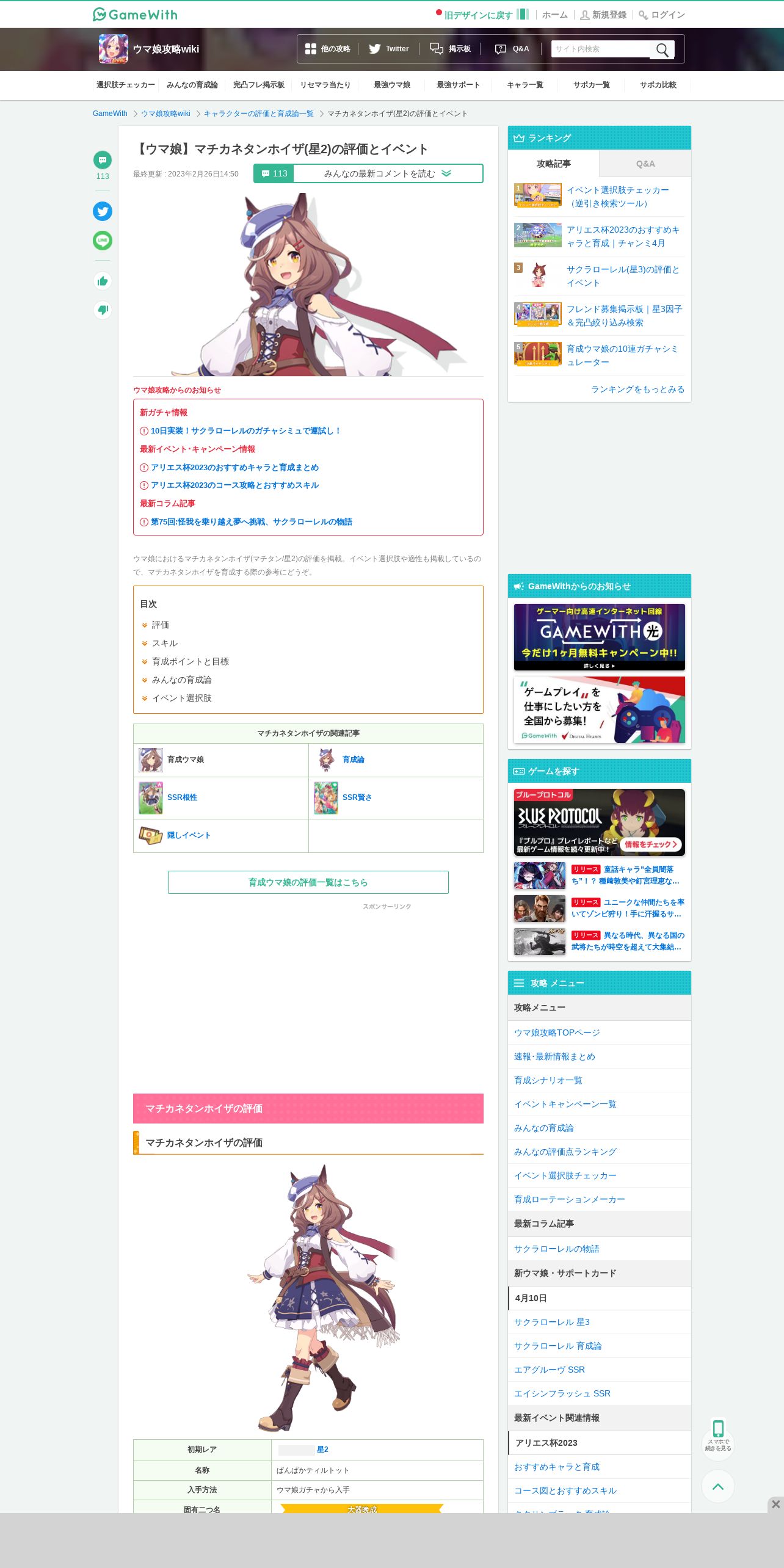Click the scroll-to-top arrow button
This screenshot has width=784, height=1568.
[x=718, y=1486]
